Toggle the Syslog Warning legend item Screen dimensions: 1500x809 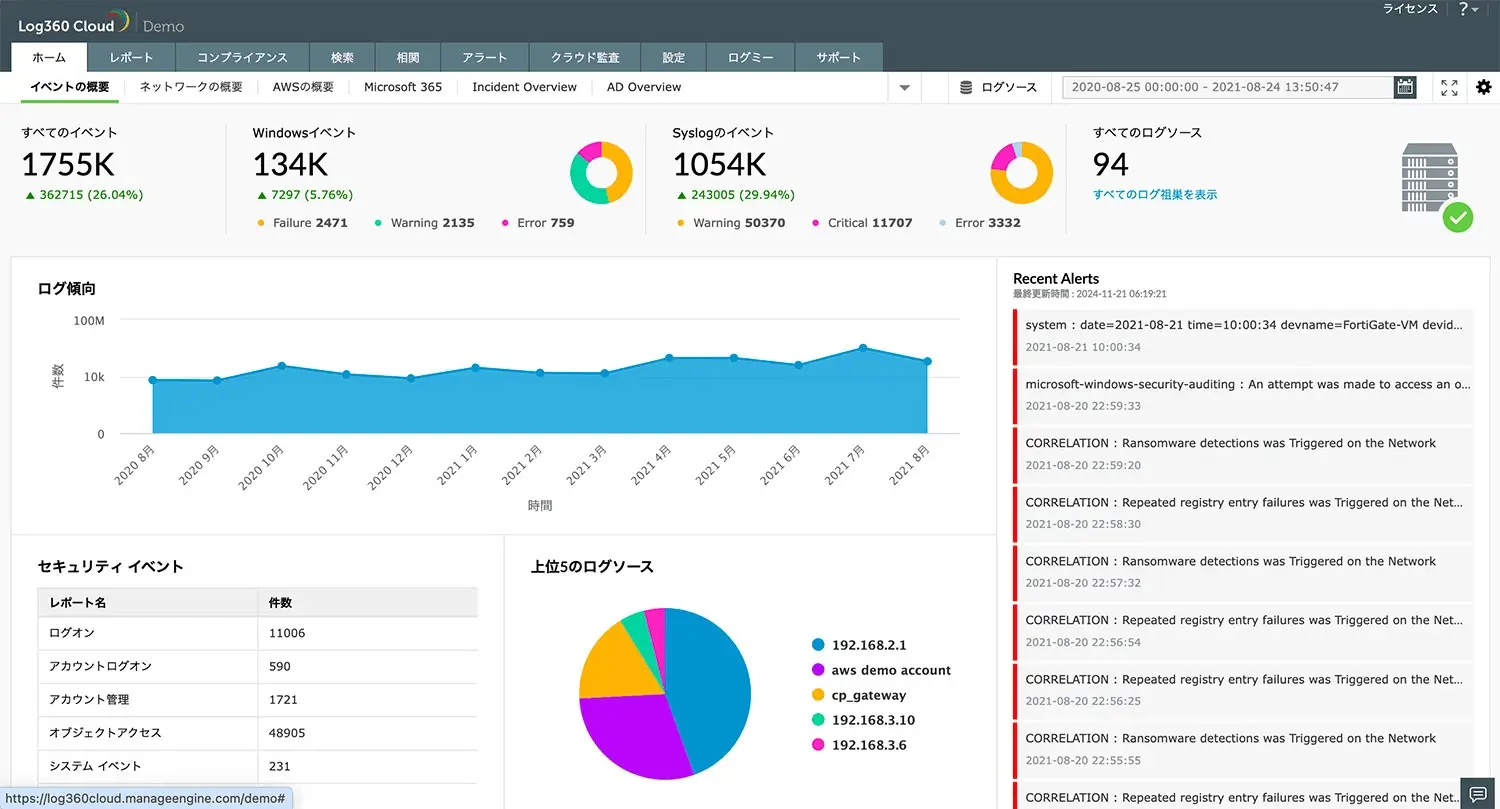click(732, 223)
